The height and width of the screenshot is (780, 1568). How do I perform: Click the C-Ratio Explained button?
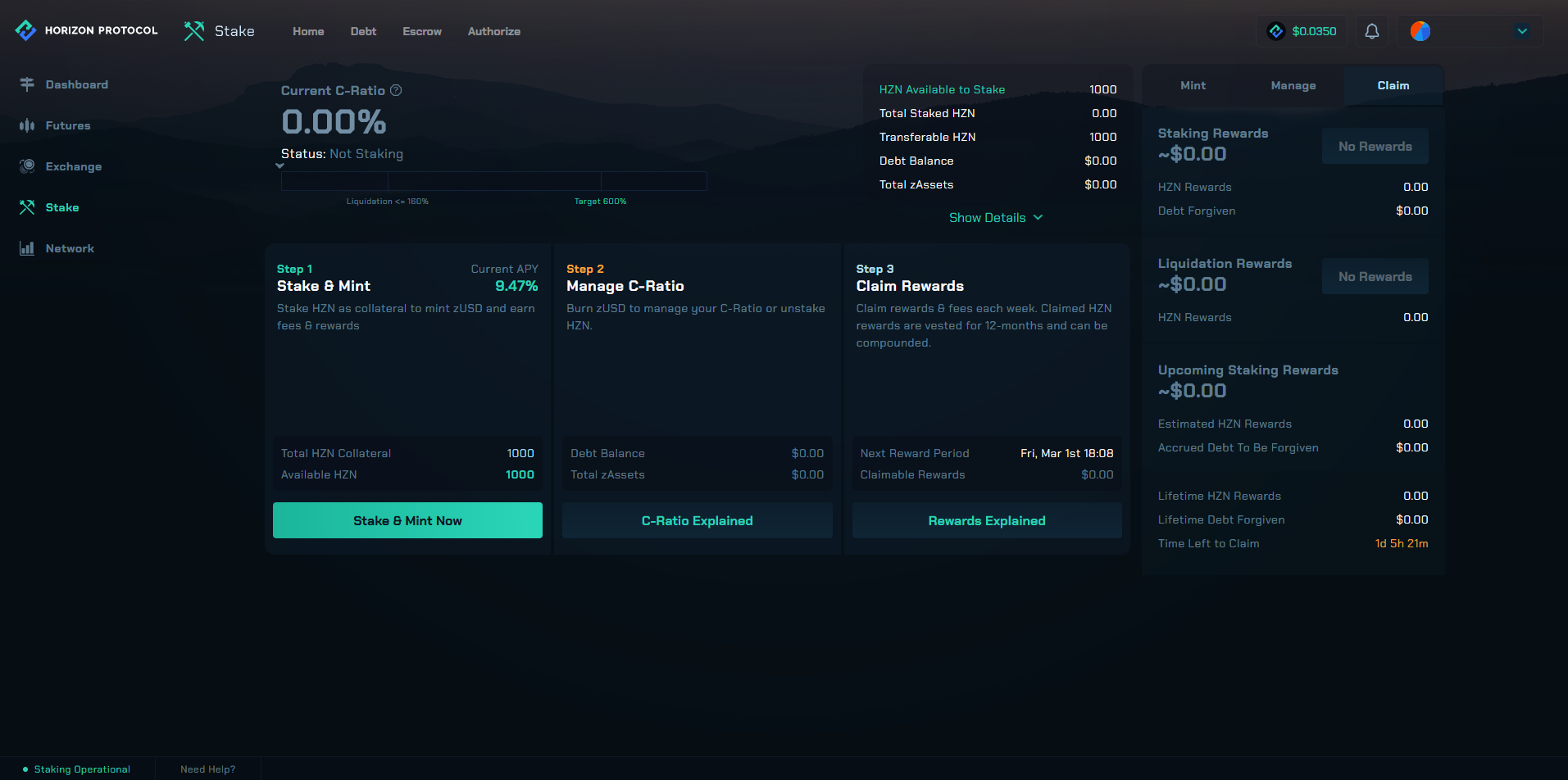coord(697,520)
